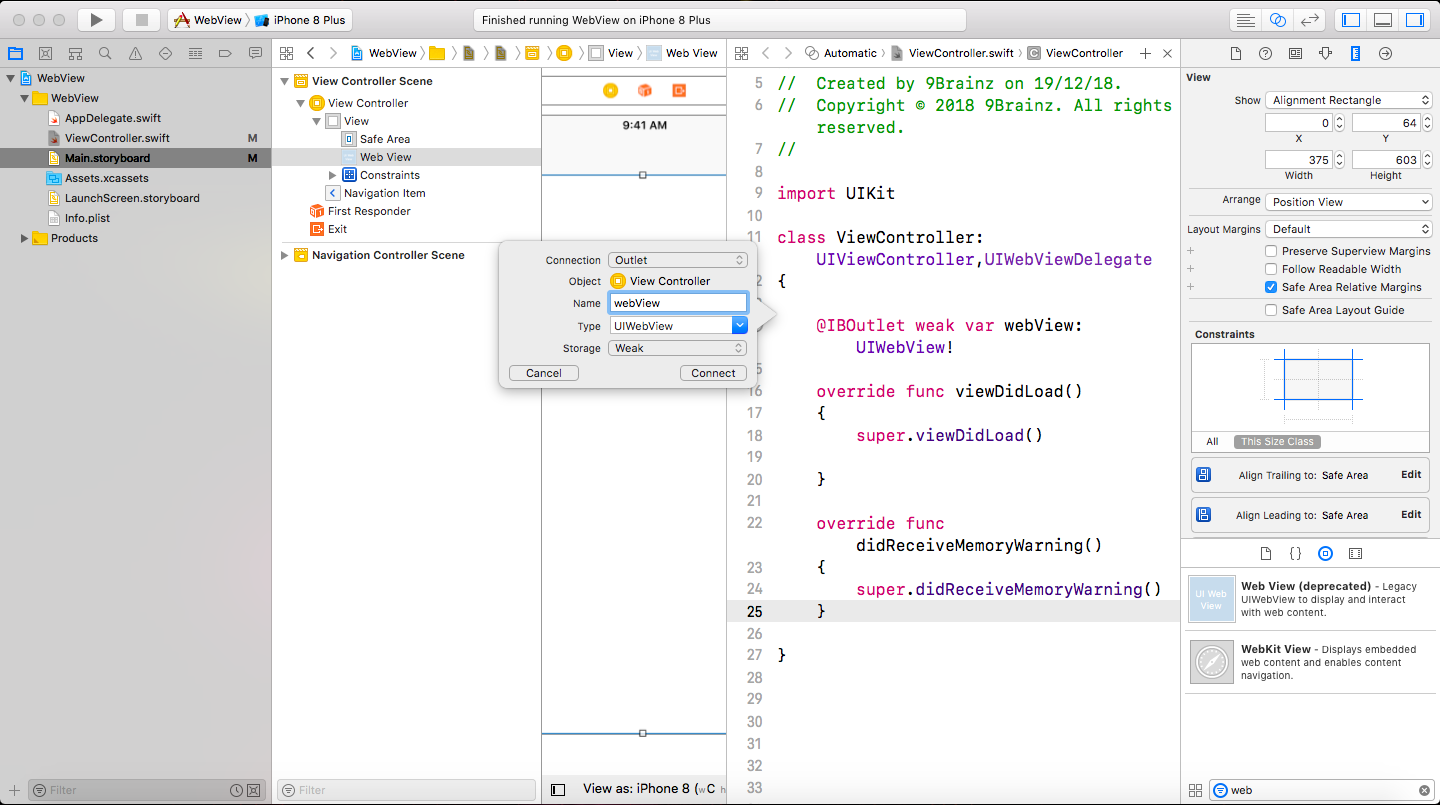Enable Follow Readable Width checkbox
1440x805 pixels.
tap(1271, 269)
